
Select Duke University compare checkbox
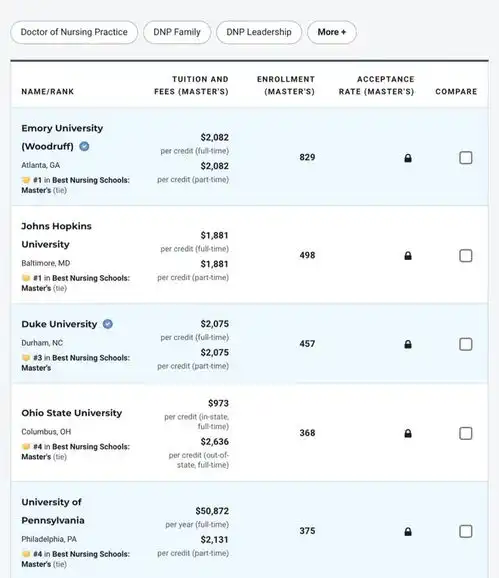[466, 344]
